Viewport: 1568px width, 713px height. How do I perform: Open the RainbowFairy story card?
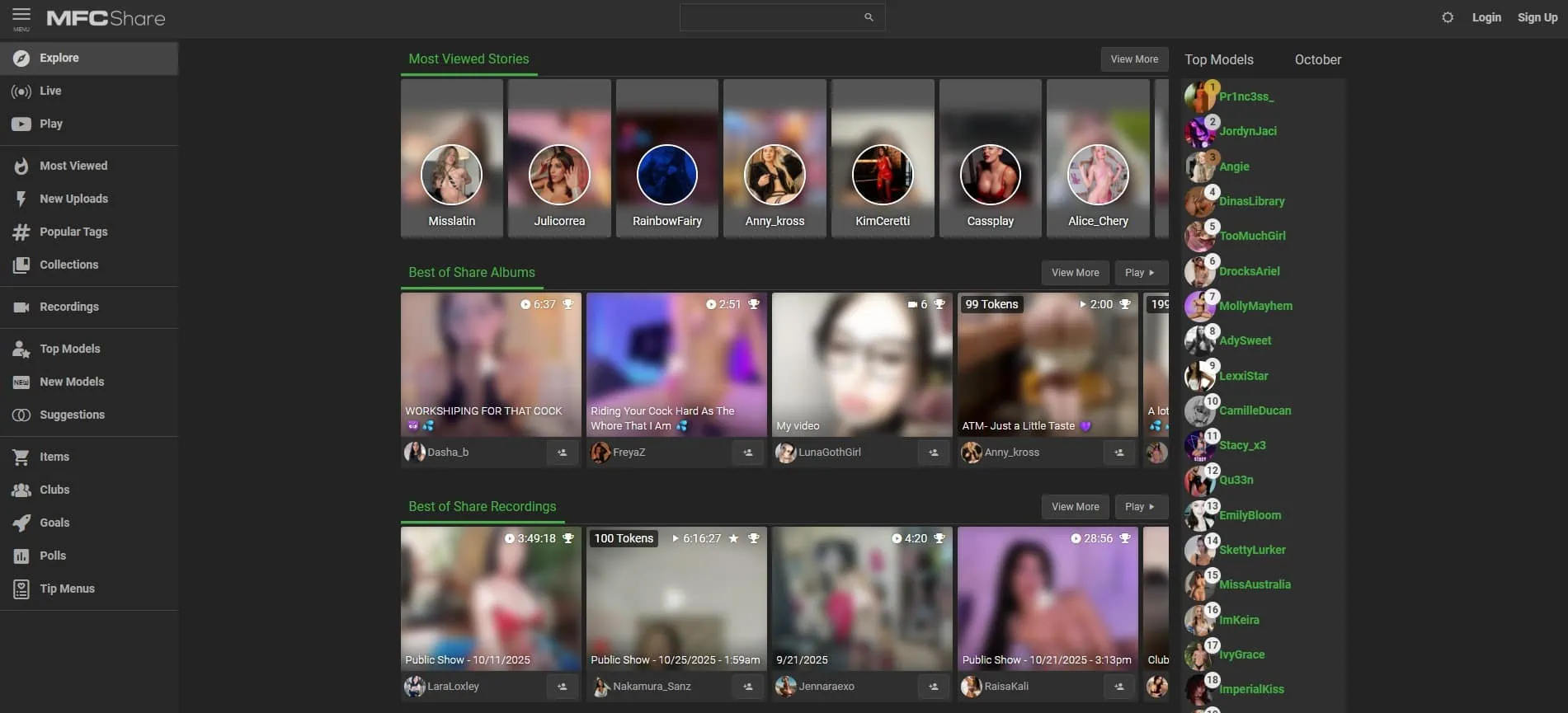click(667, 158)
